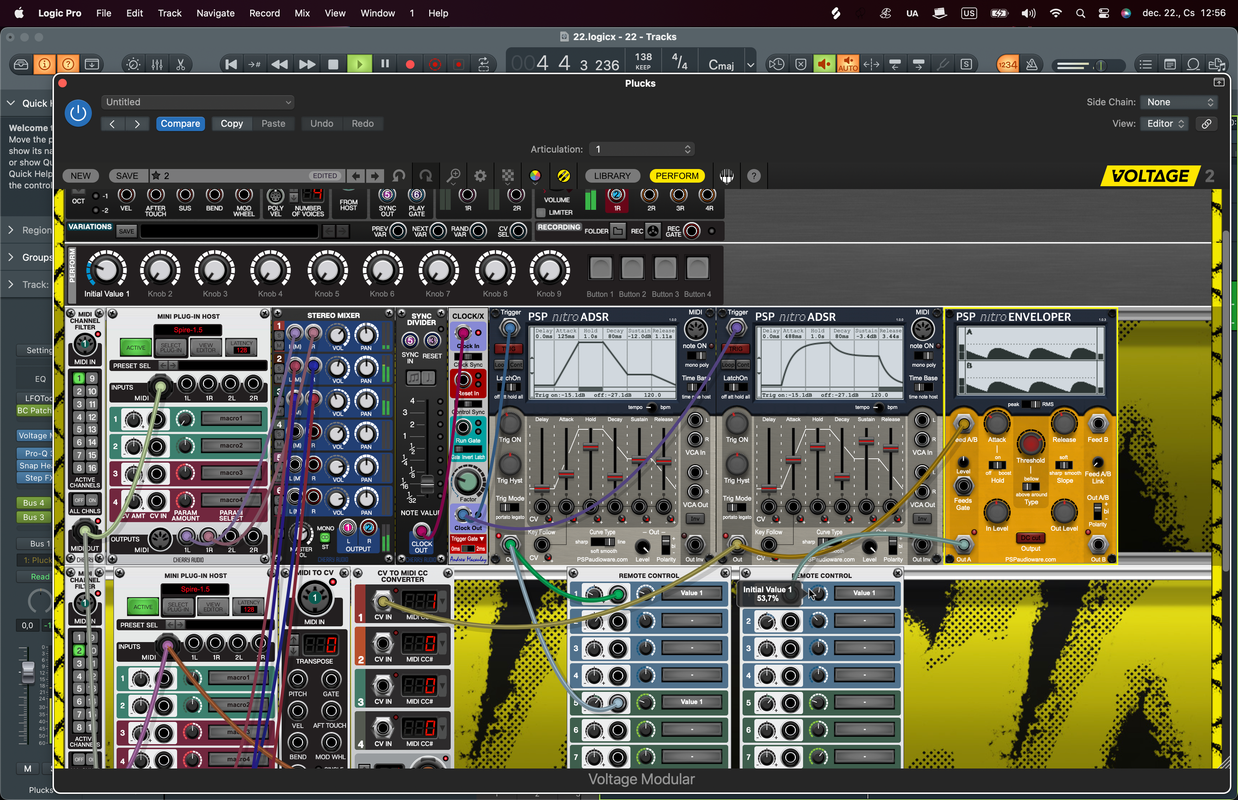Open the LIBRARY panel
Image resolution: width=1238 pixels, height=800 pixels.
pos(612,176)
